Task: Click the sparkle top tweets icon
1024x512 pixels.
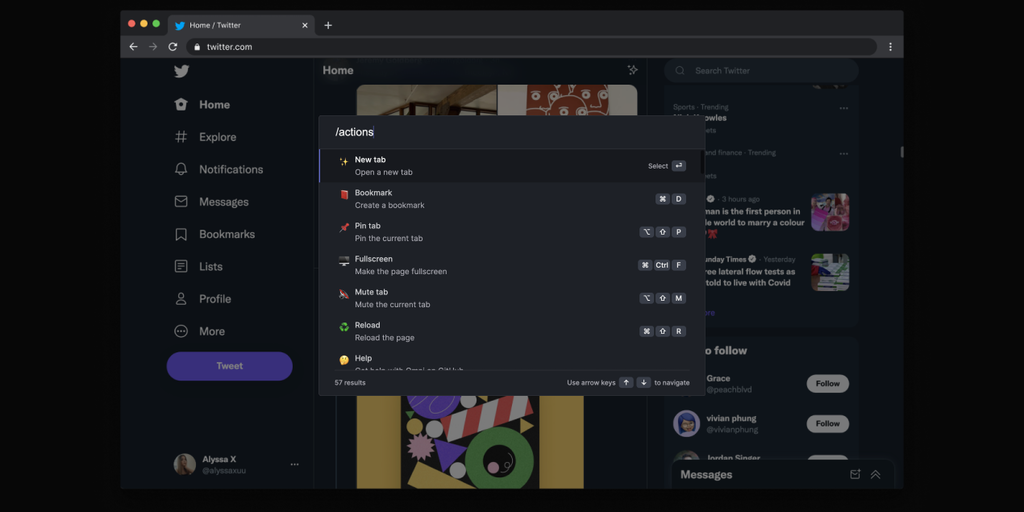Action: (632, 70)
